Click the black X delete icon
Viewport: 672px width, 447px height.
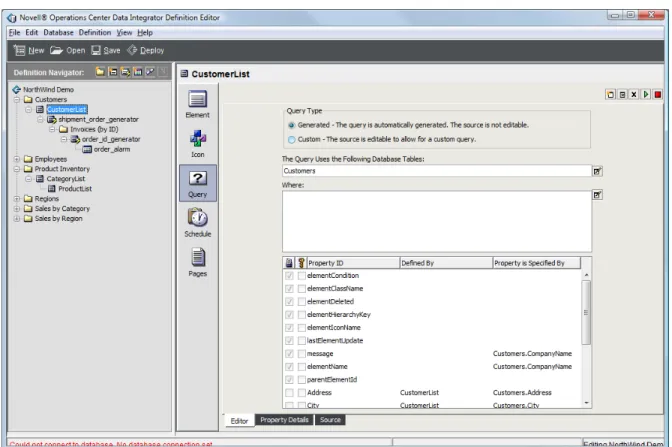click(634, 94)
